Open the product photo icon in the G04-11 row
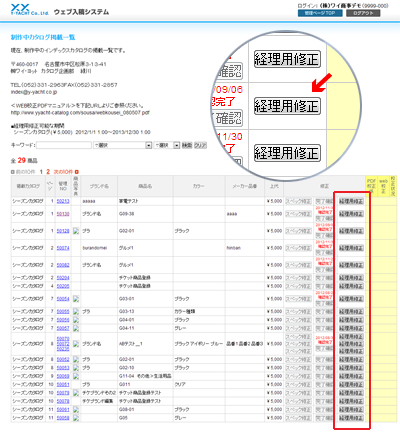This screenshot has height=434, width=400. tap(76, 328)
